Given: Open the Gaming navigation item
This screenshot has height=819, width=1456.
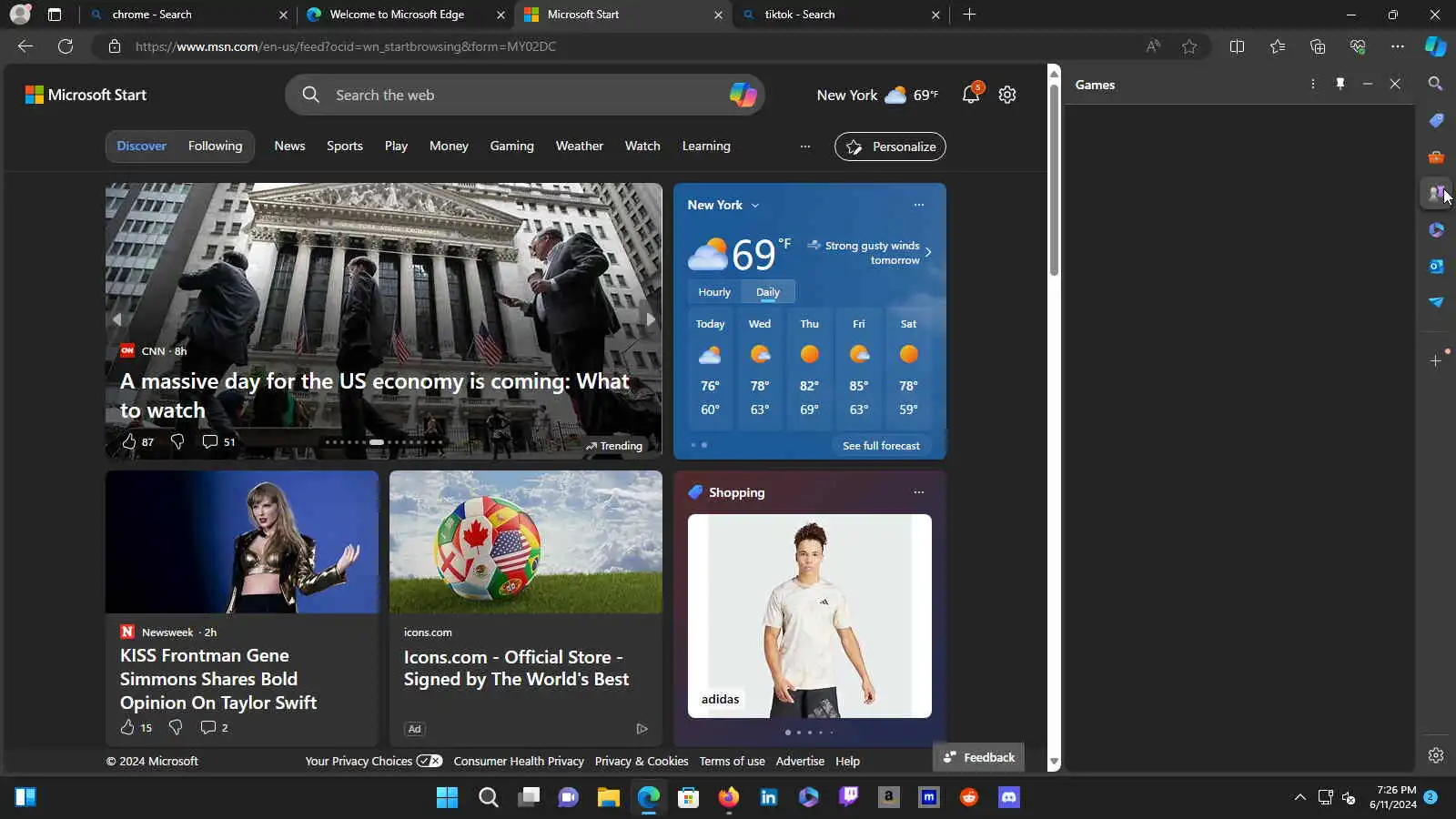Looking at the screenshot, I should (x=512, y=146).
